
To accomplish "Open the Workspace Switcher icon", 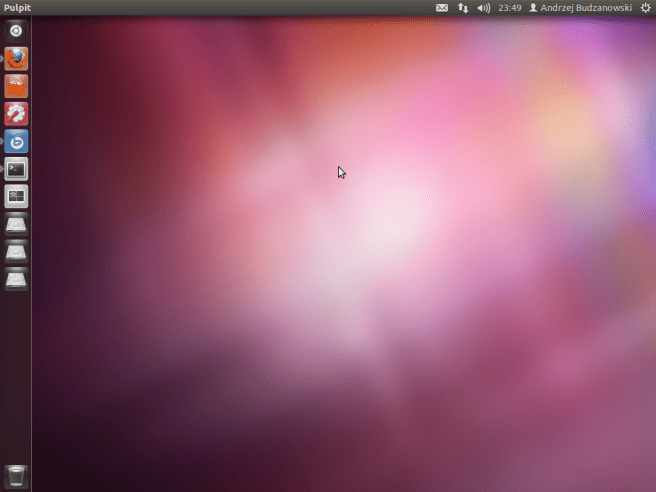I will coord(16,197).
